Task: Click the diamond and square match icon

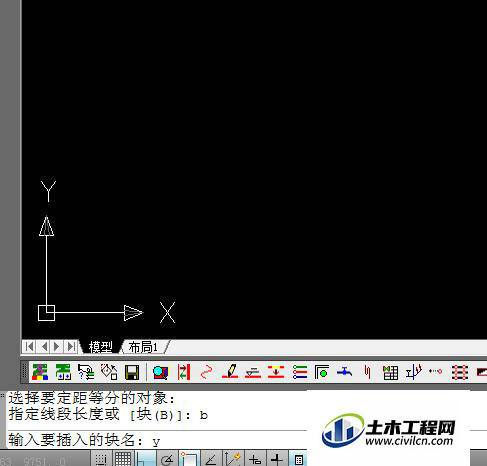Action: (x=109, y=372)
